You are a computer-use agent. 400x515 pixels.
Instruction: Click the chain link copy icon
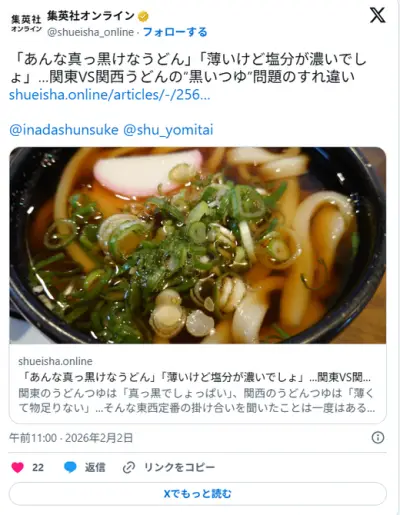[129, 467]
